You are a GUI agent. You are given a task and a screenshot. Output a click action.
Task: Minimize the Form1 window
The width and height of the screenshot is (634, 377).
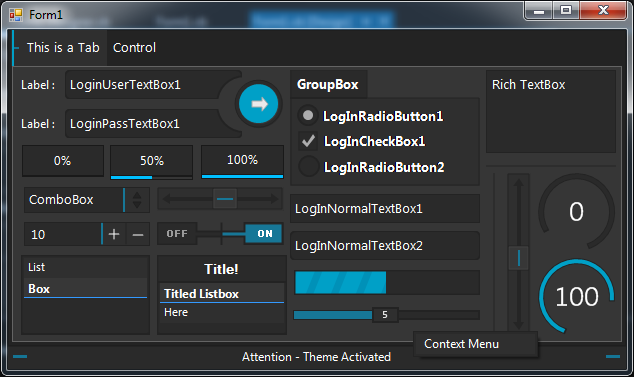pyautogui.click(x=539, y=10)
